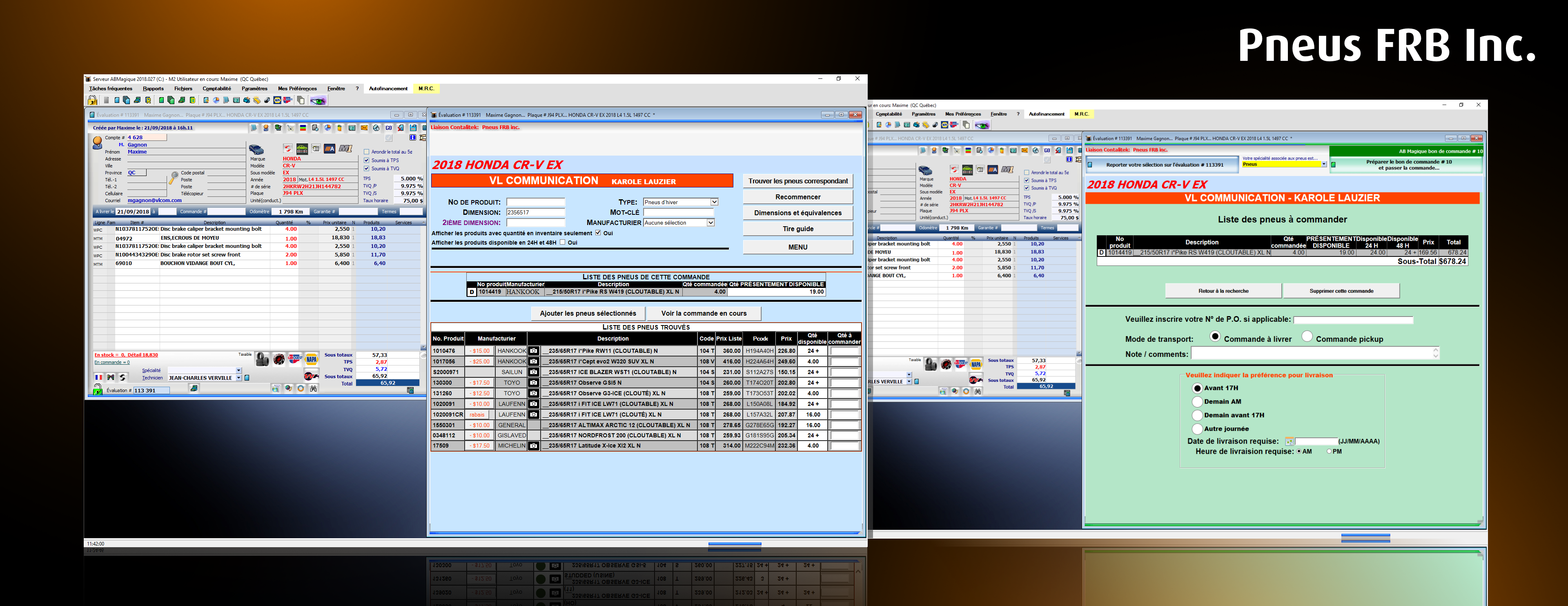Click Dimensions et équivalences button
The height and width of the screenshot is (606, 1568).
797,213
